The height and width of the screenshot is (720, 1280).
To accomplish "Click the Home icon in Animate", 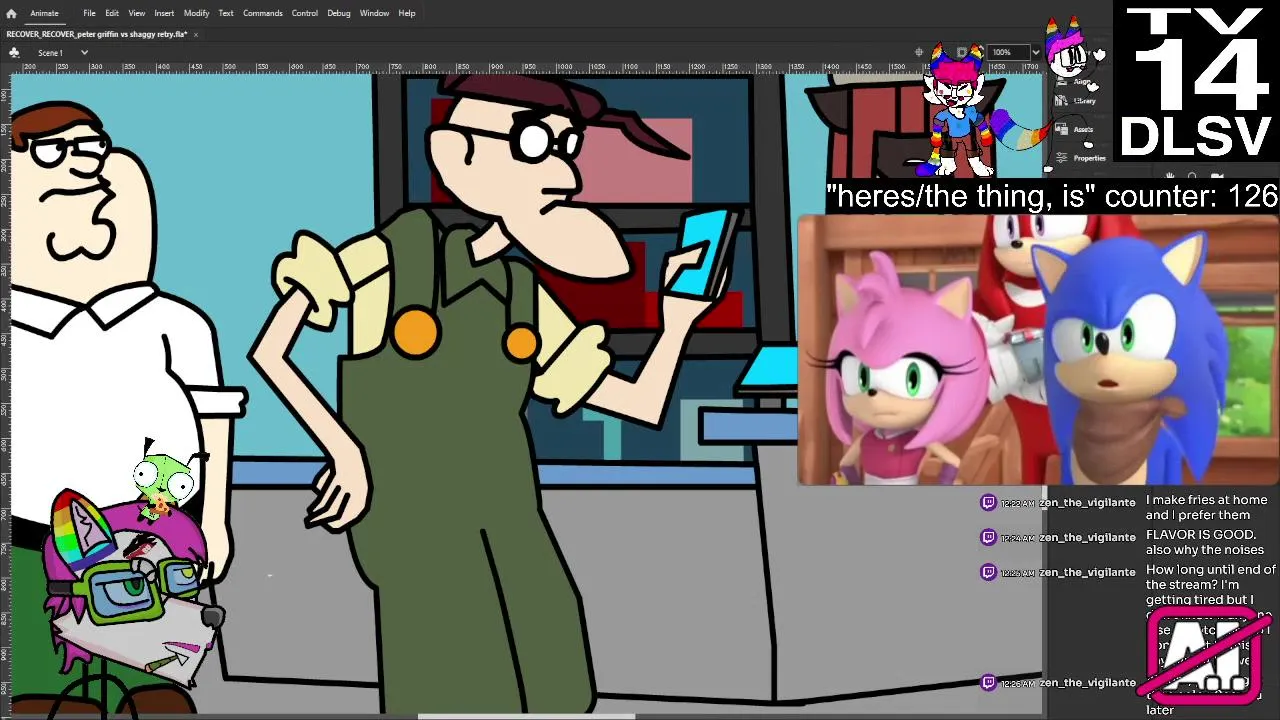I will point(11,13).
